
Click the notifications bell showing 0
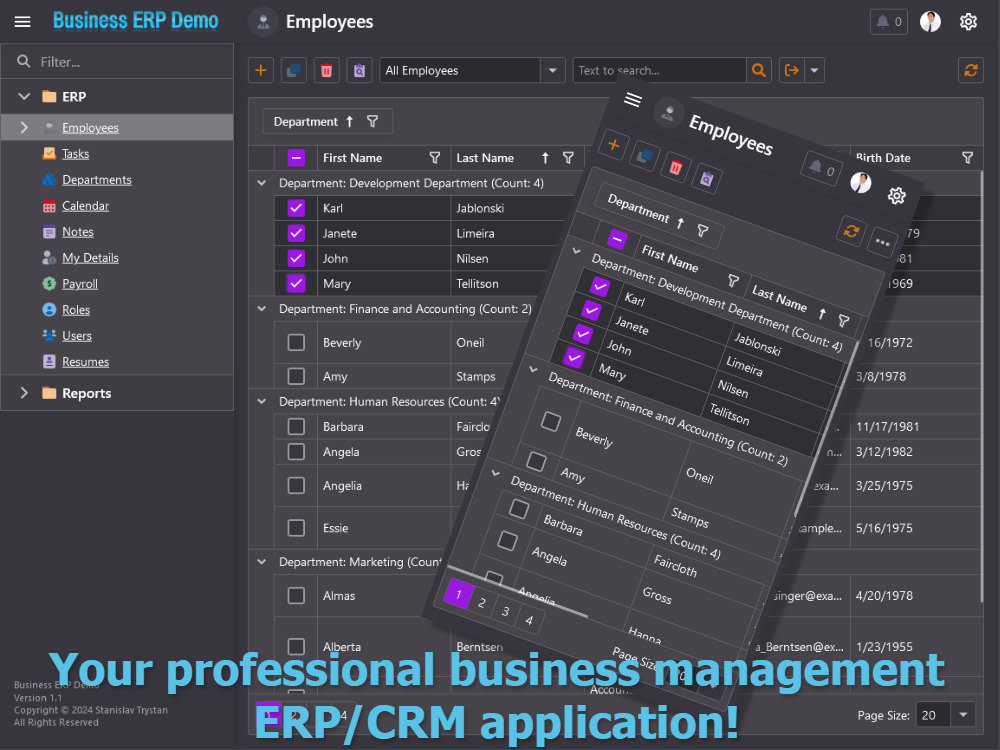point(888,22)
